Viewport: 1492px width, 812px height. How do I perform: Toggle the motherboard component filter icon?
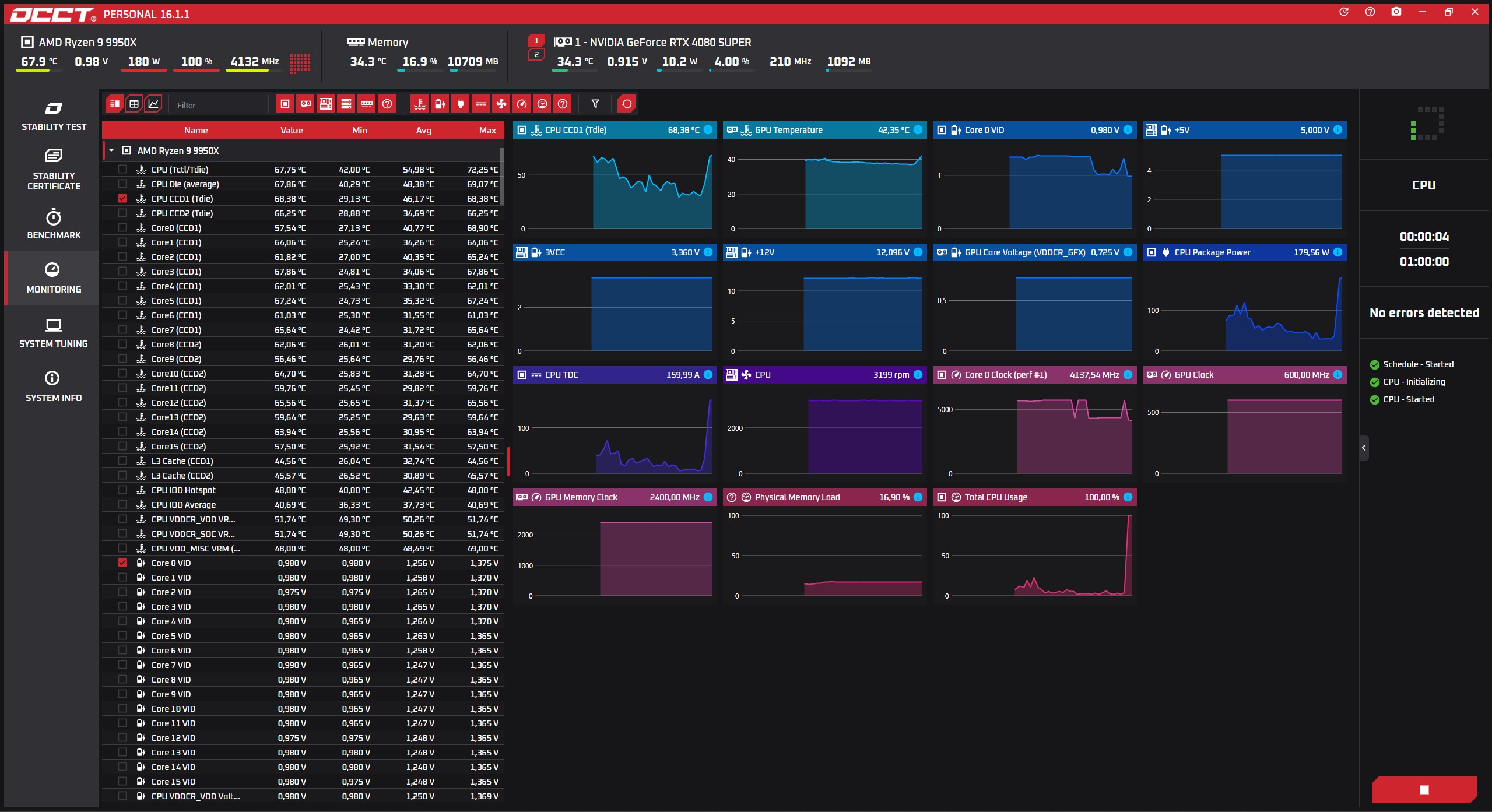326,104
